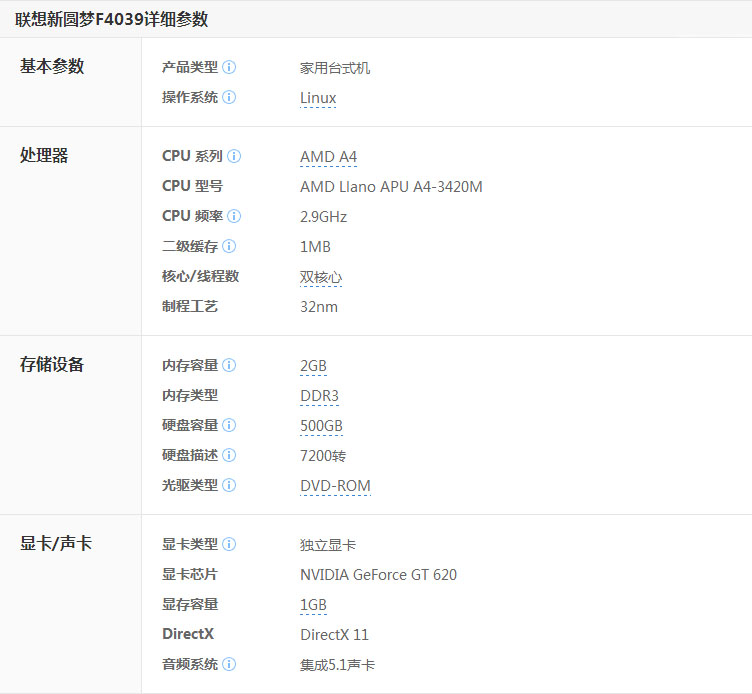Select the 集成5.1声卡 audio value

pos(337,665)
